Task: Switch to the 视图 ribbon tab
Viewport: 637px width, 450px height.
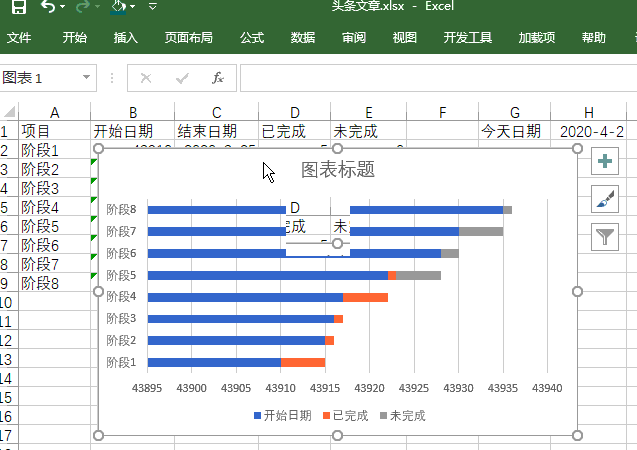Action: tap(405, 38)
